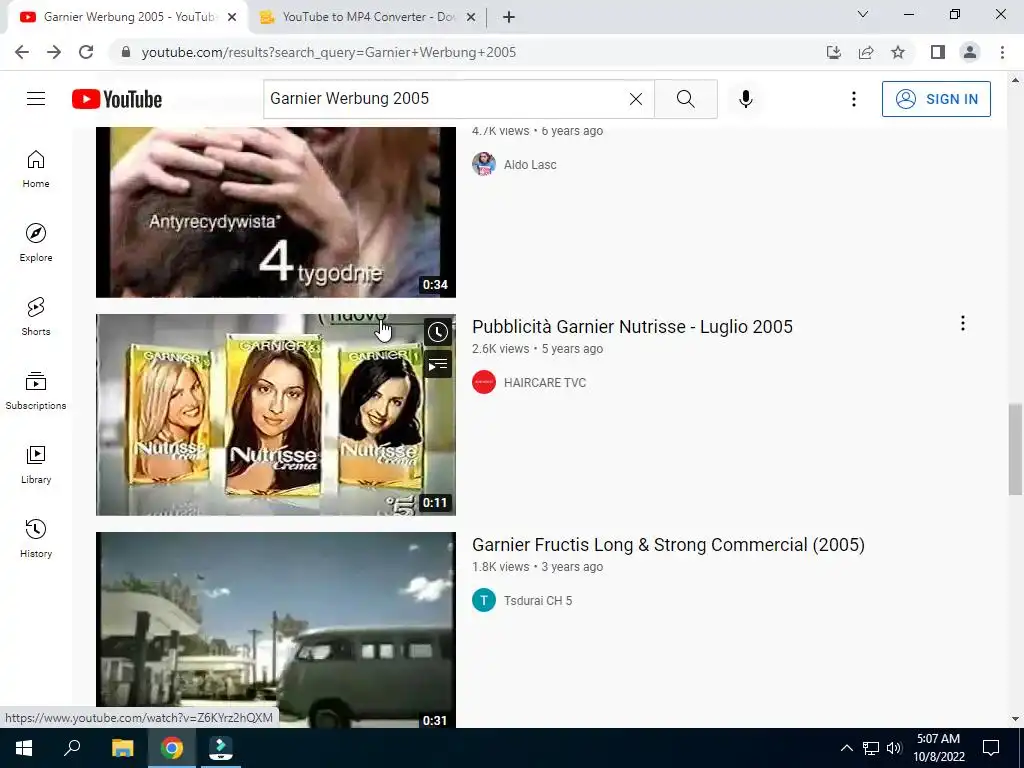The width and height of the screenshot is (1024, 768).
Task: Click the install app icon in address bar
Action: [833, 52]
